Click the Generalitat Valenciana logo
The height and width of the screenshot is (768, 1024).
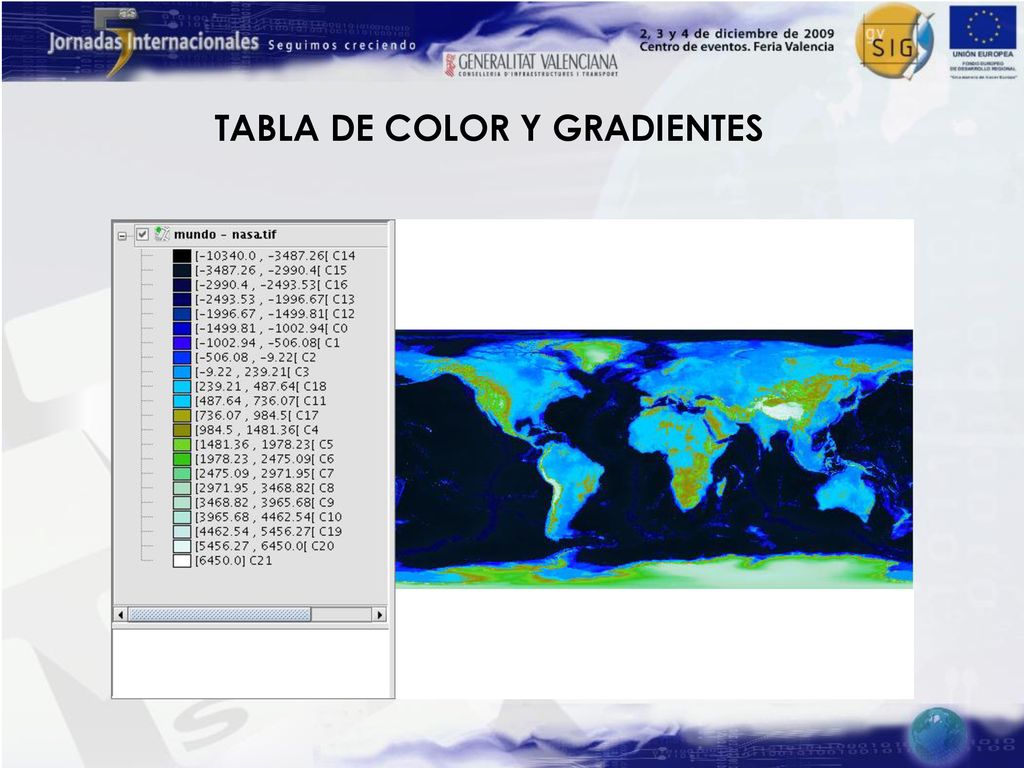(531, 64)
